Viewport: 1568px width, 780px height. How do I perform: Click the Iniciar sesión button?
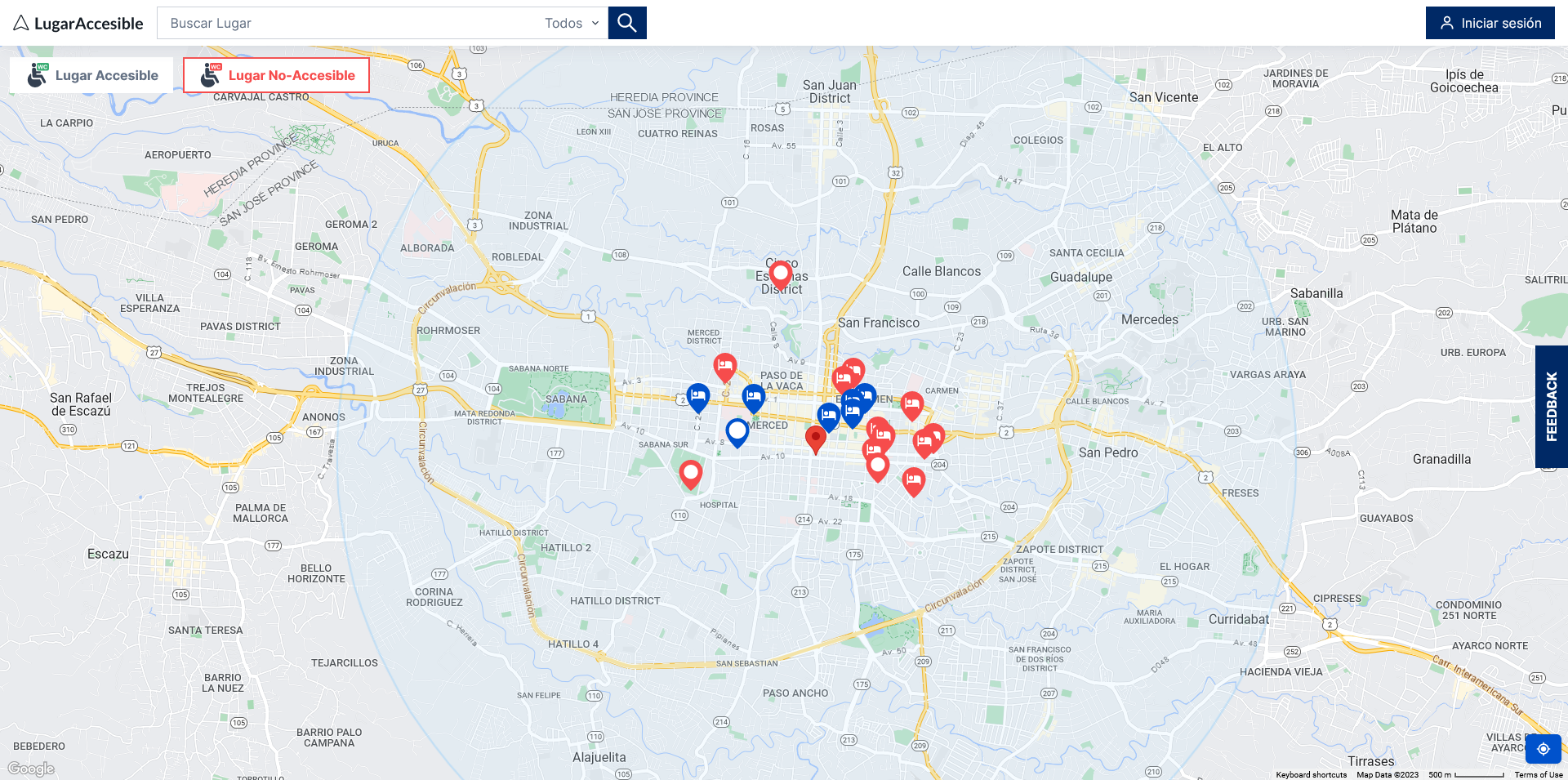1490,23
